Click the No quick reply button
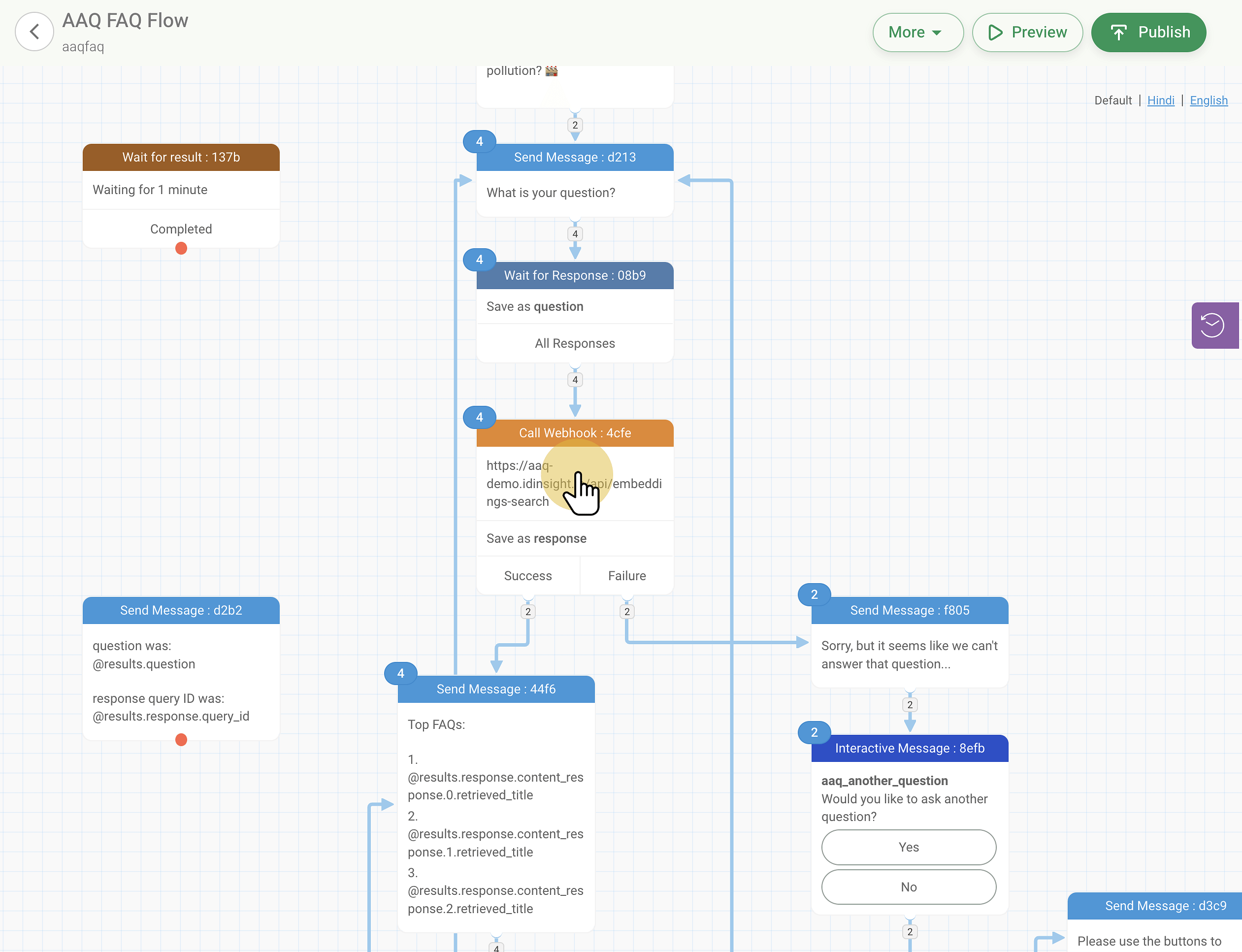 (909, 887)
